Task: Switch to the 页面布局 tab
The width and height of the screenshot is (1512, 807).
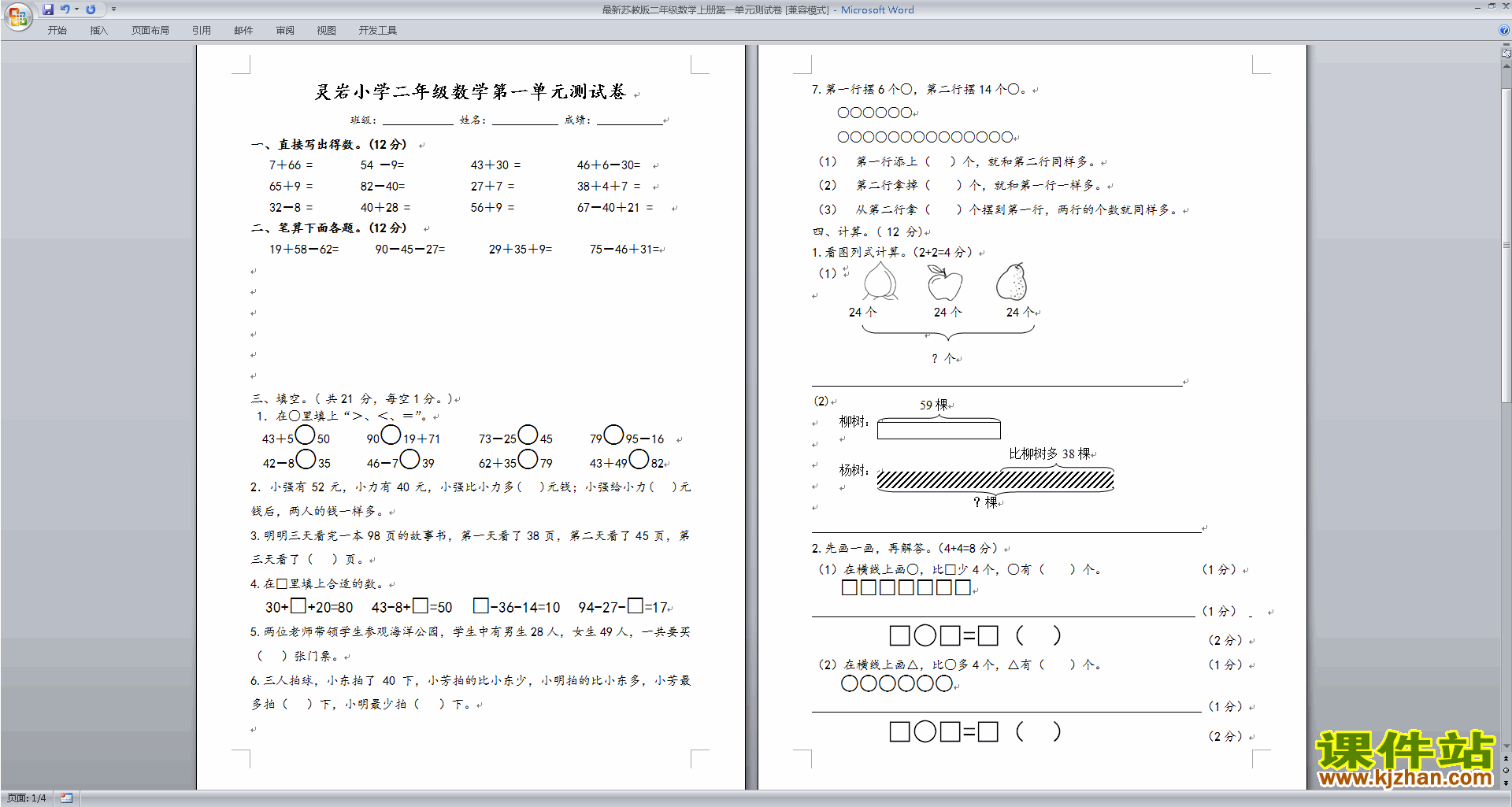Action: [x=150, y=31]
